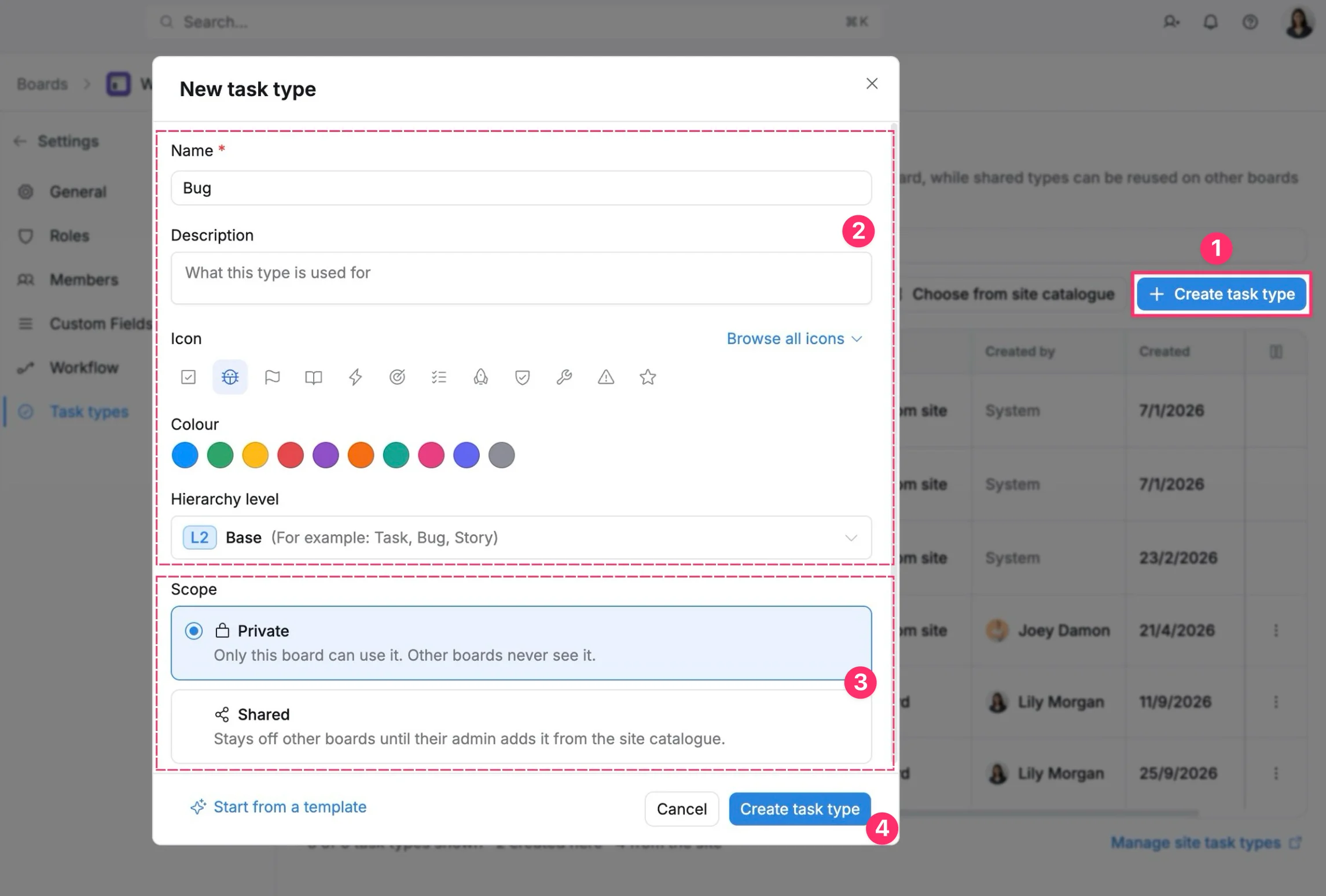Select the checkbox task icon
Image resolution: width=1326 pixels, height=896 pixels.
coord(188,377)
